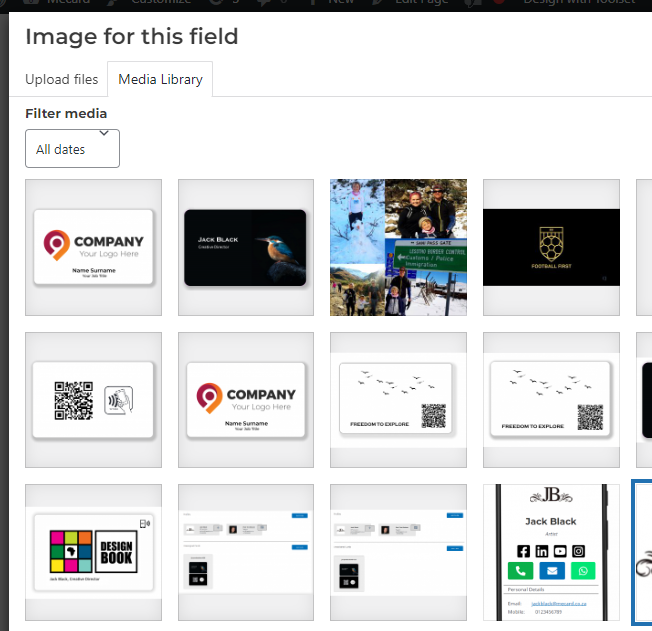
Task: Select the Media Library tab
Action: pos(160,79)
